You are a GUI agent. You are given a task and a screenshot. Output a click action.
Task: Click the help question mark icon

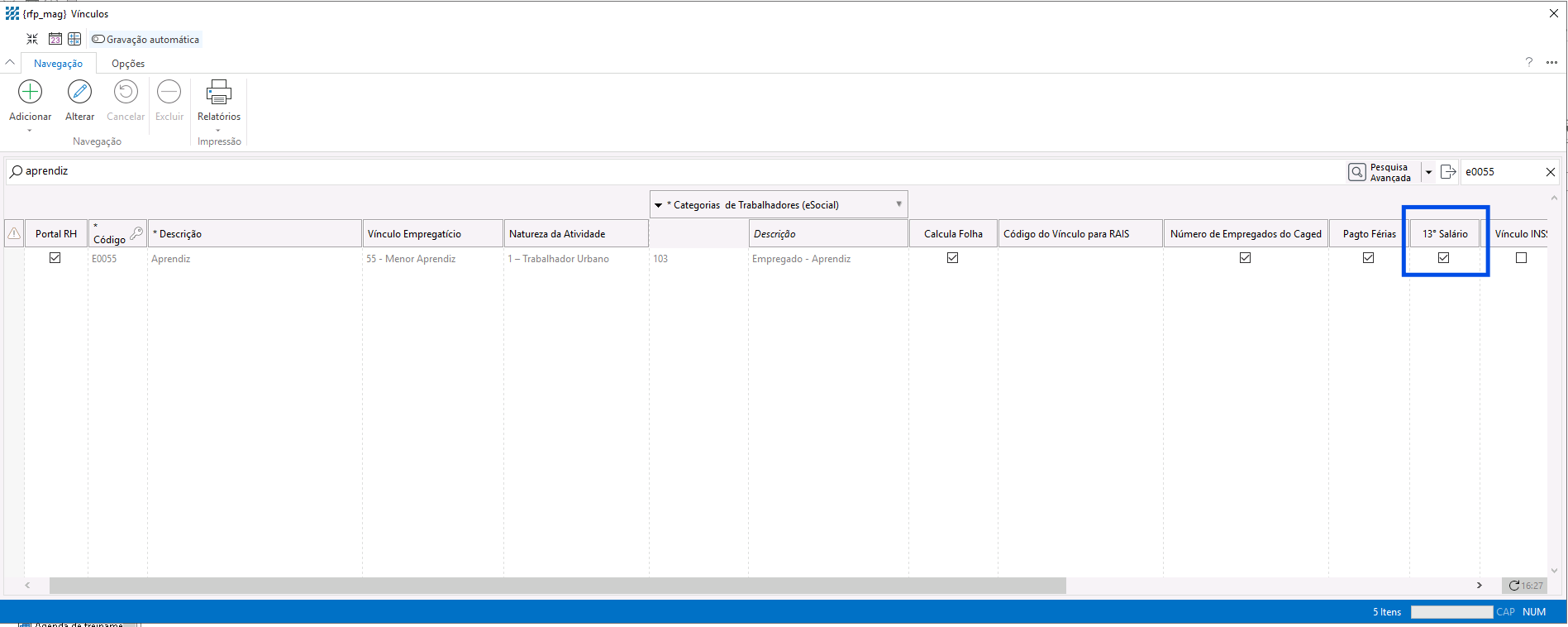1528,62
